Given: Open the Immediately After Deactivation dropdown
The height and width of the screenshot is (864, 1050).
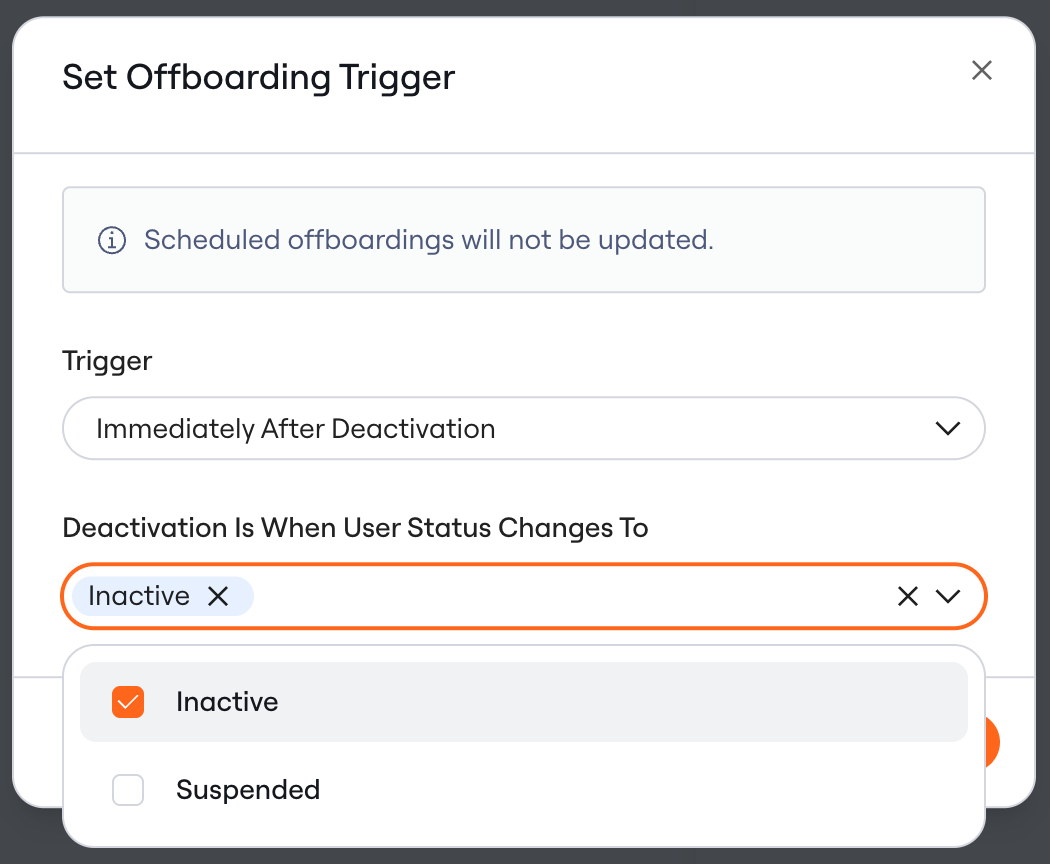Looking at the screenshot, I should [524, 428].
